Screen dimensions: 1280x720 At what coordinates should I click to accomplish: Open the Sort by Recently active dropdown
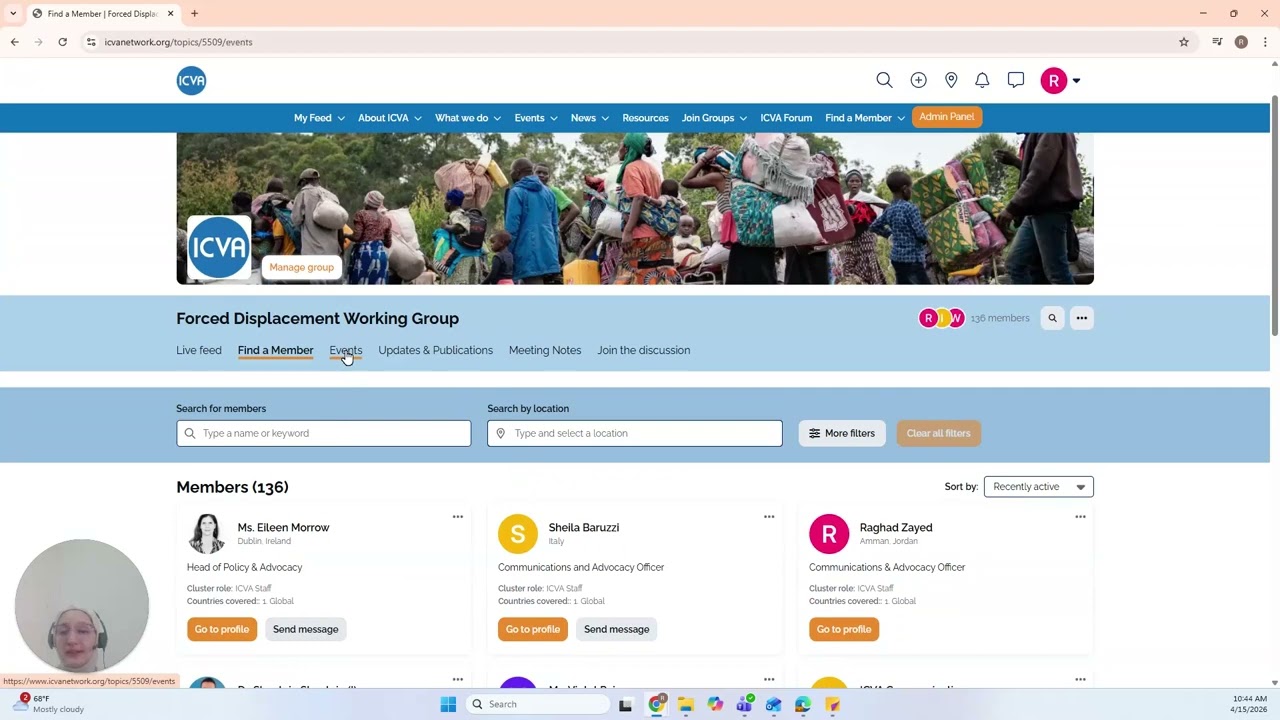point(1038,487)
